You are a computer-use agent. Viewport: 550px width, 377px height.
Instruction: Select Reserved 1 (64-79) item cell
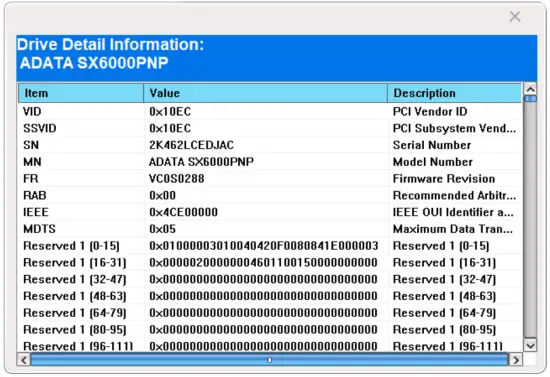[75, 313]
